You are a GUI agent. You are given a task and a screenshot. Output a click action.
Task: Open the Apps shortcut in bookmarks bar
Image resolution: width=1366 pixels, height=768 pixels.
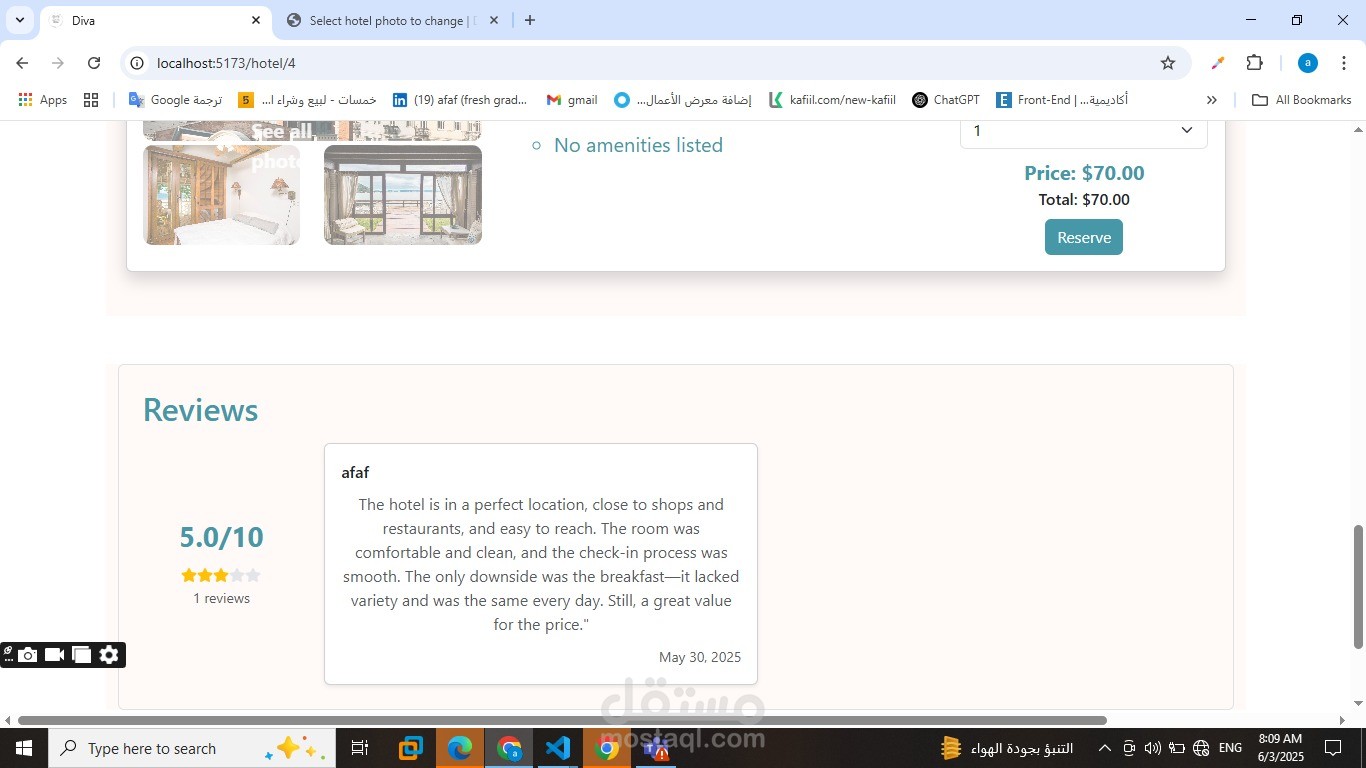[43, 100]
